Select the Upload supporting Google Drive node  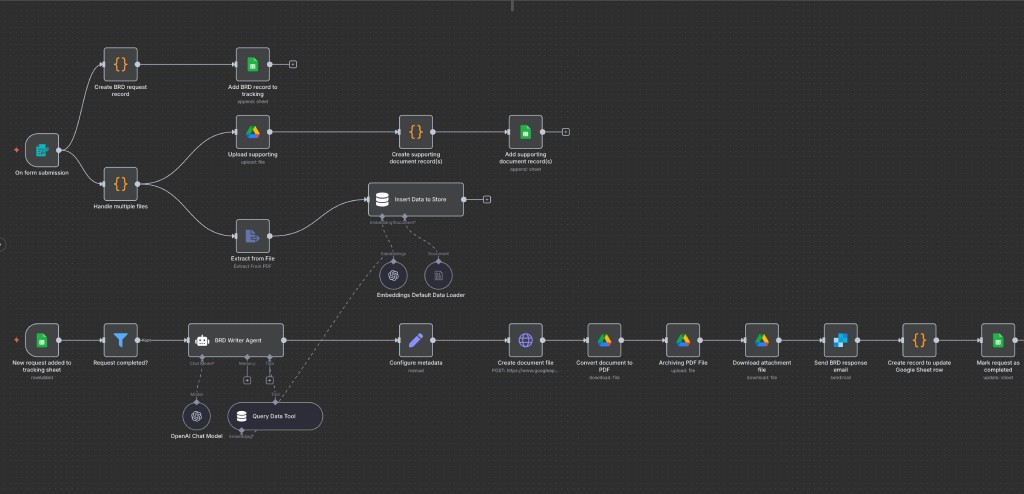pos(253,132)
